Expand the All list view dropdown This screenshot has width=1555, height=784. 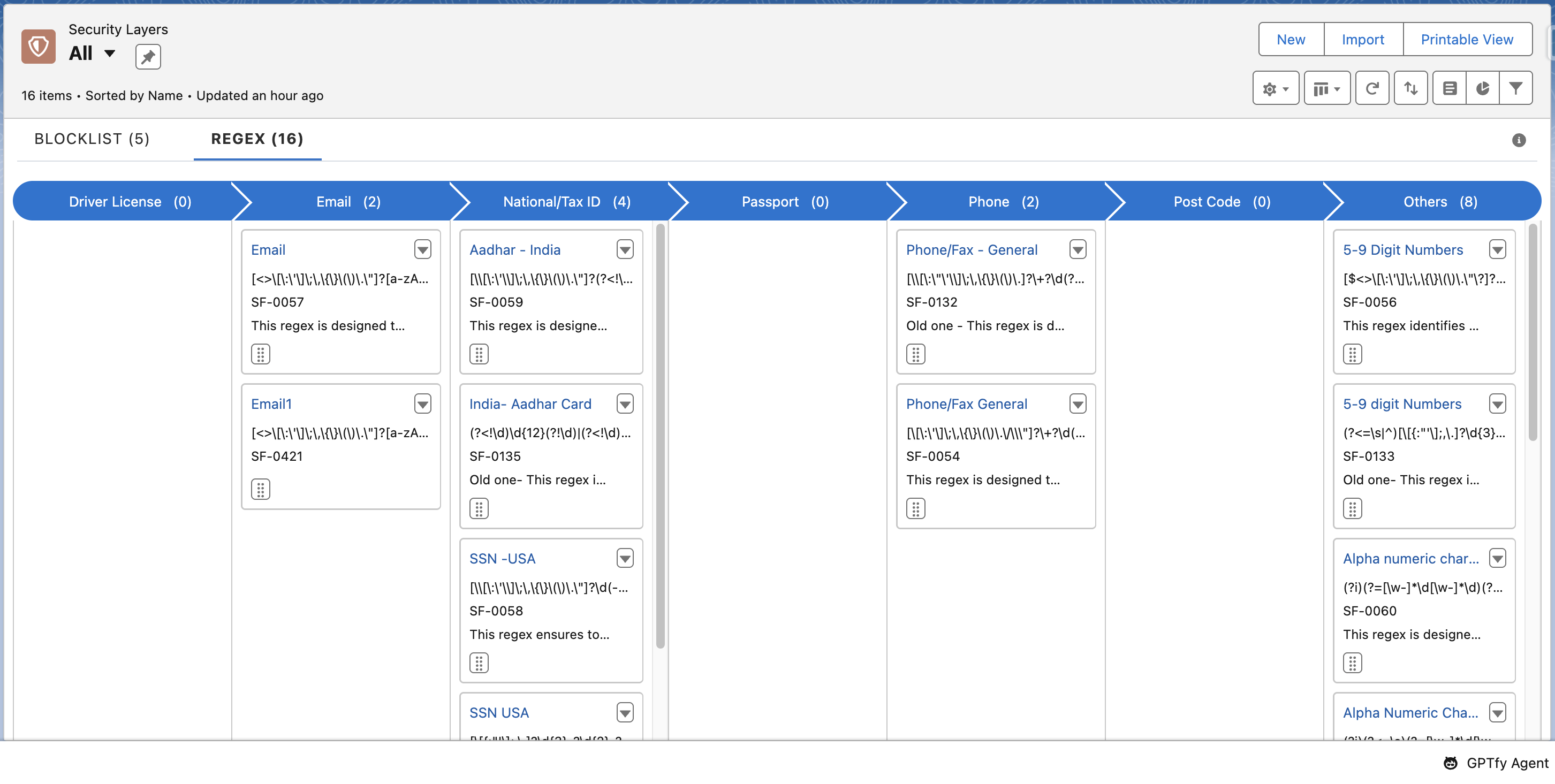tap(110, 53)
